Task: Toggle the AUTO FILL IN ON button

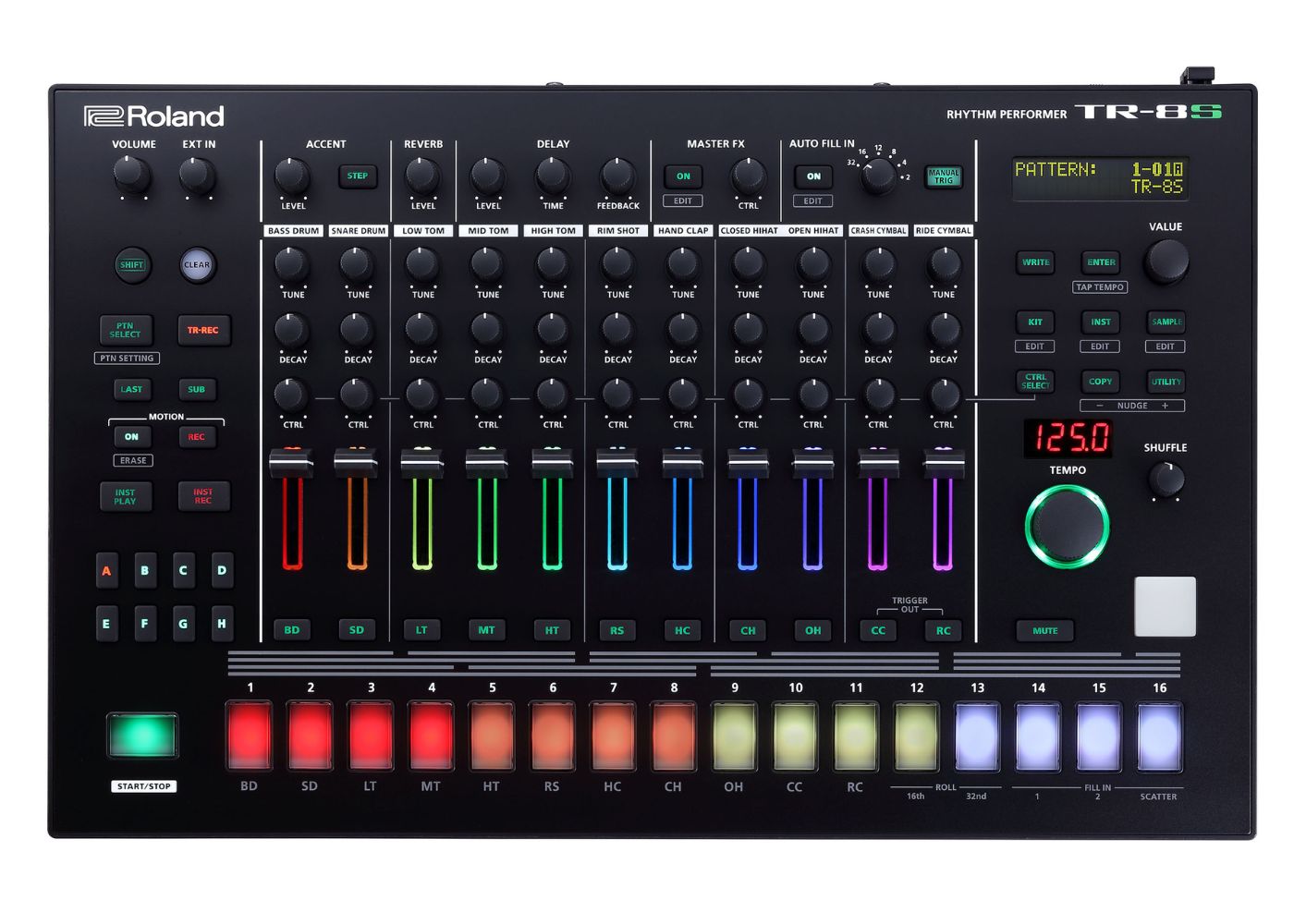Action: 813,176
